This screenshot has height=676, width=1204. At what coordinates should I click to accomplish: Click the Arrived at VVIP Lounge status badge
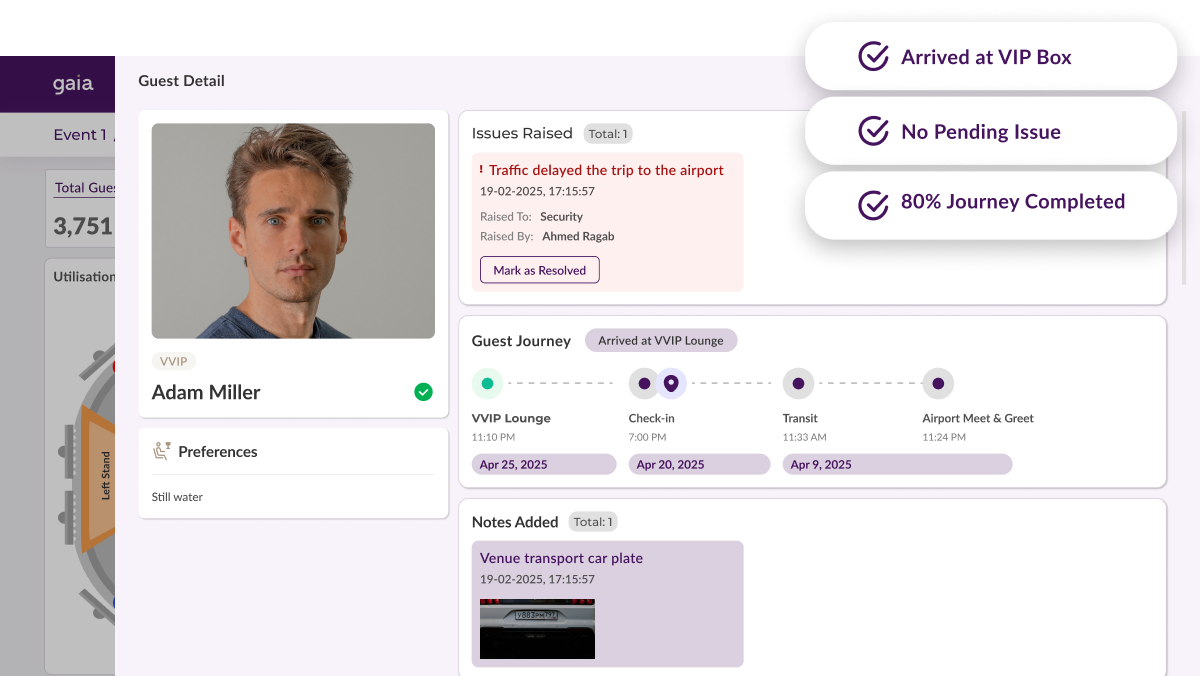[660, 340]
